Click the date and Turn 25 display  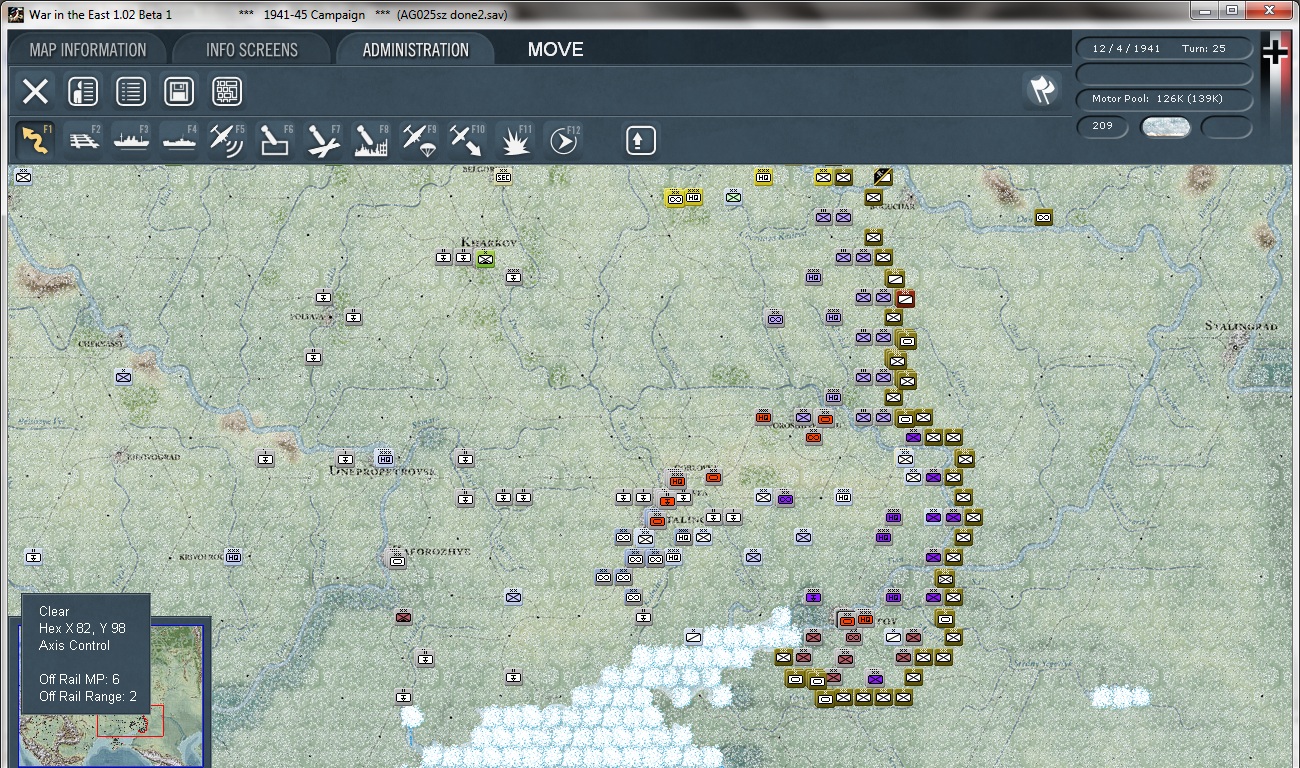[1164, 48]
